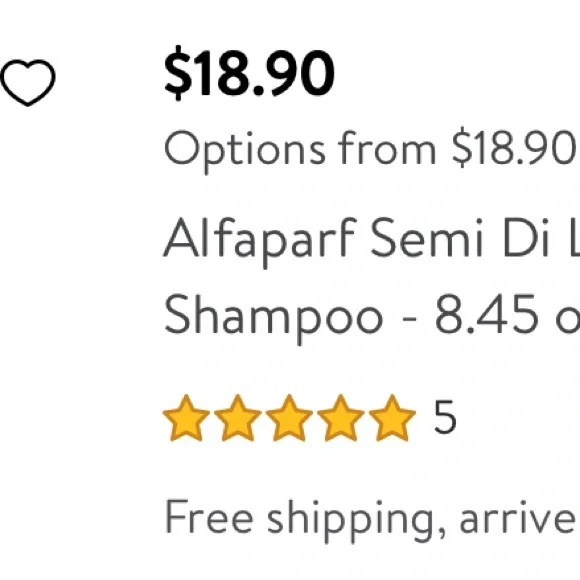Open the Options from $18.90 link

(369, 151)
